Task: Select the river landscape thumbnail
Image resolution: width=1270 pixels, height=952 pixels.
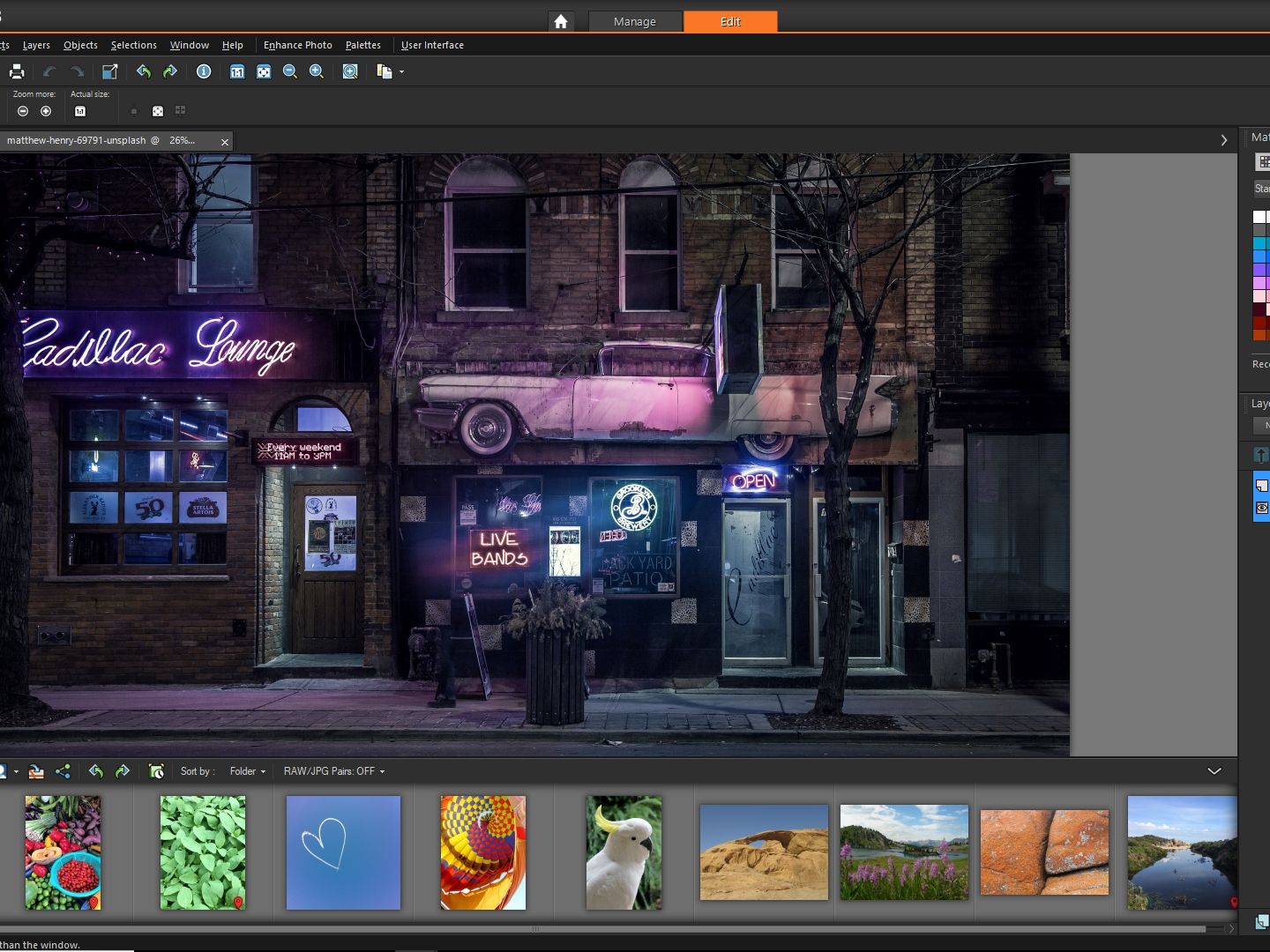Action: click(x=1182, y=852)
